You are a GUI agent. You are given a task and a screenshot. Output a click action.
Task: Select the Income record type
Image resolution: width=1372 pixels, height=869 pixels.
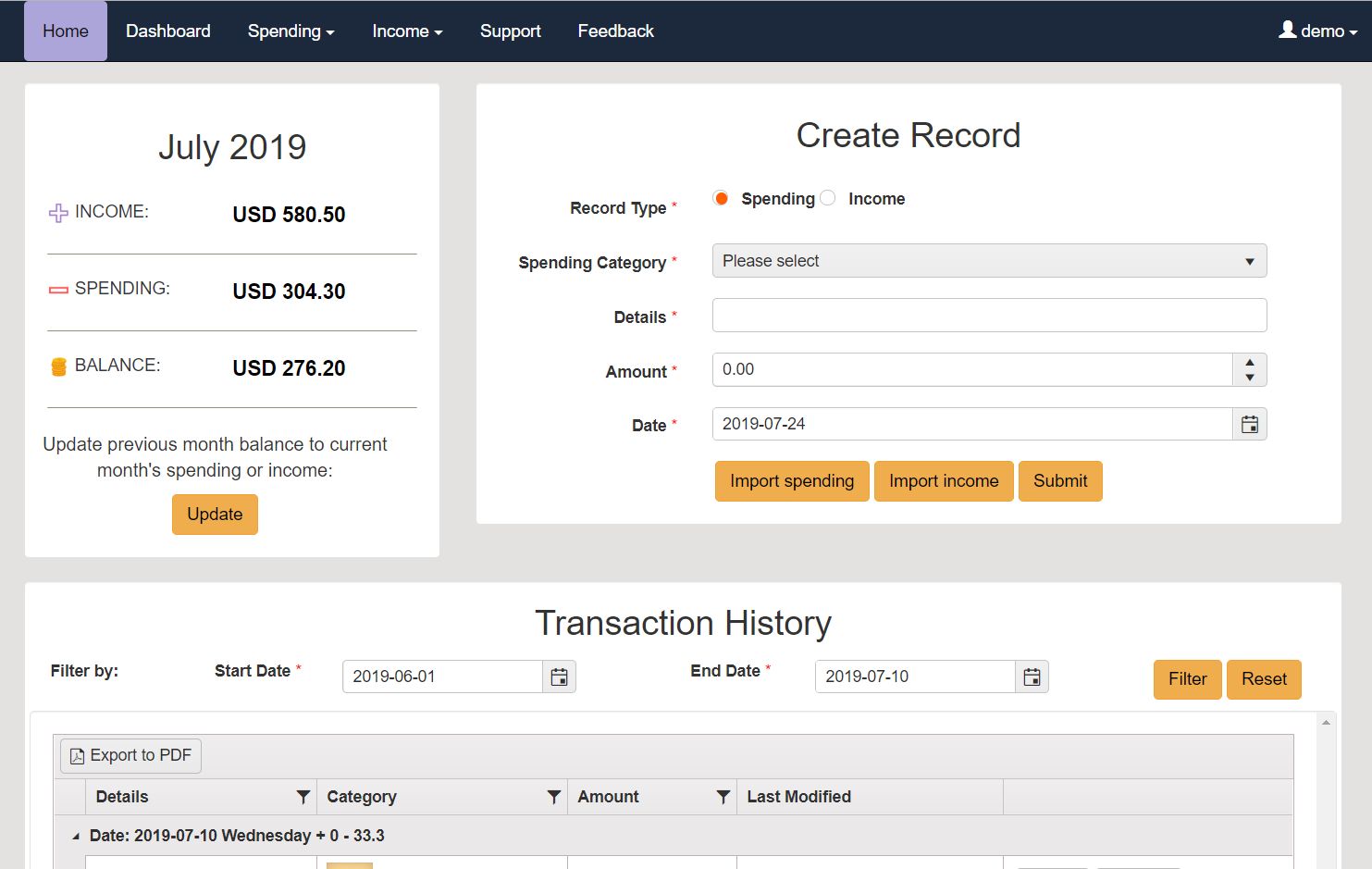coord(828,199)
